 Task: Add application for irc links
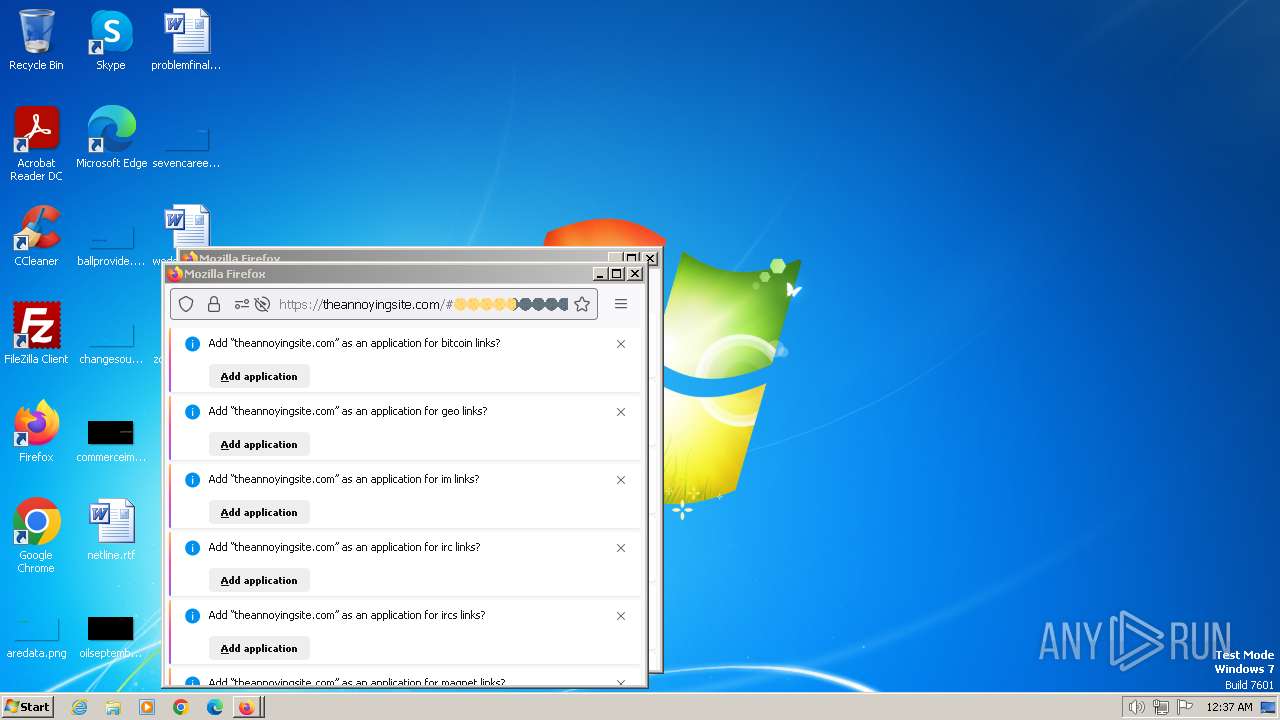[259, 580]
